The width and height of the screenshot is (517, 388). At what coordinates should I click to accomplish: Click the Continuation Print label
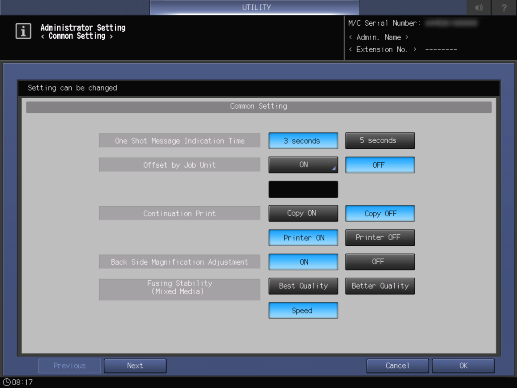point(179,213)
